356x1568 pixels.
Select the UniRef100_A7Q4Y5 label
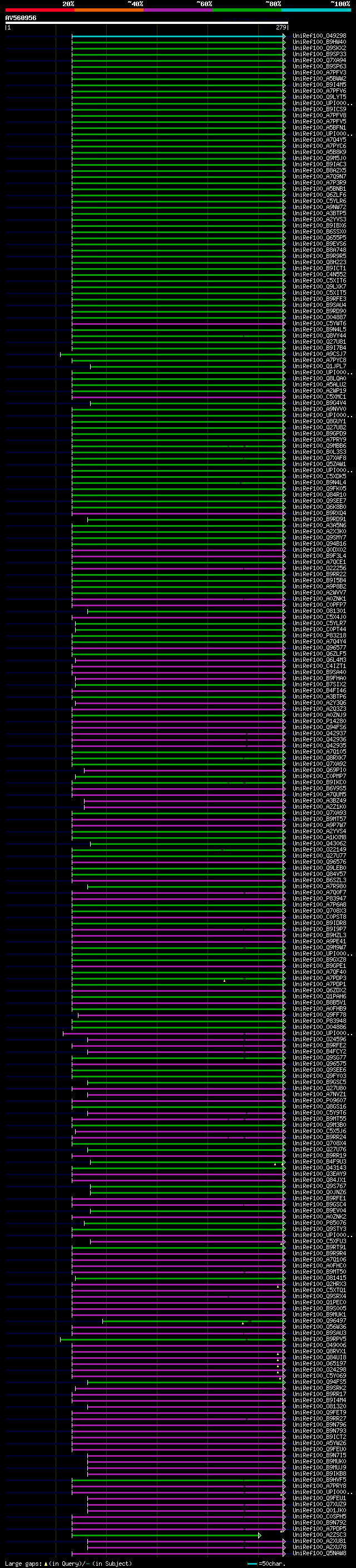tap(319, 140)
